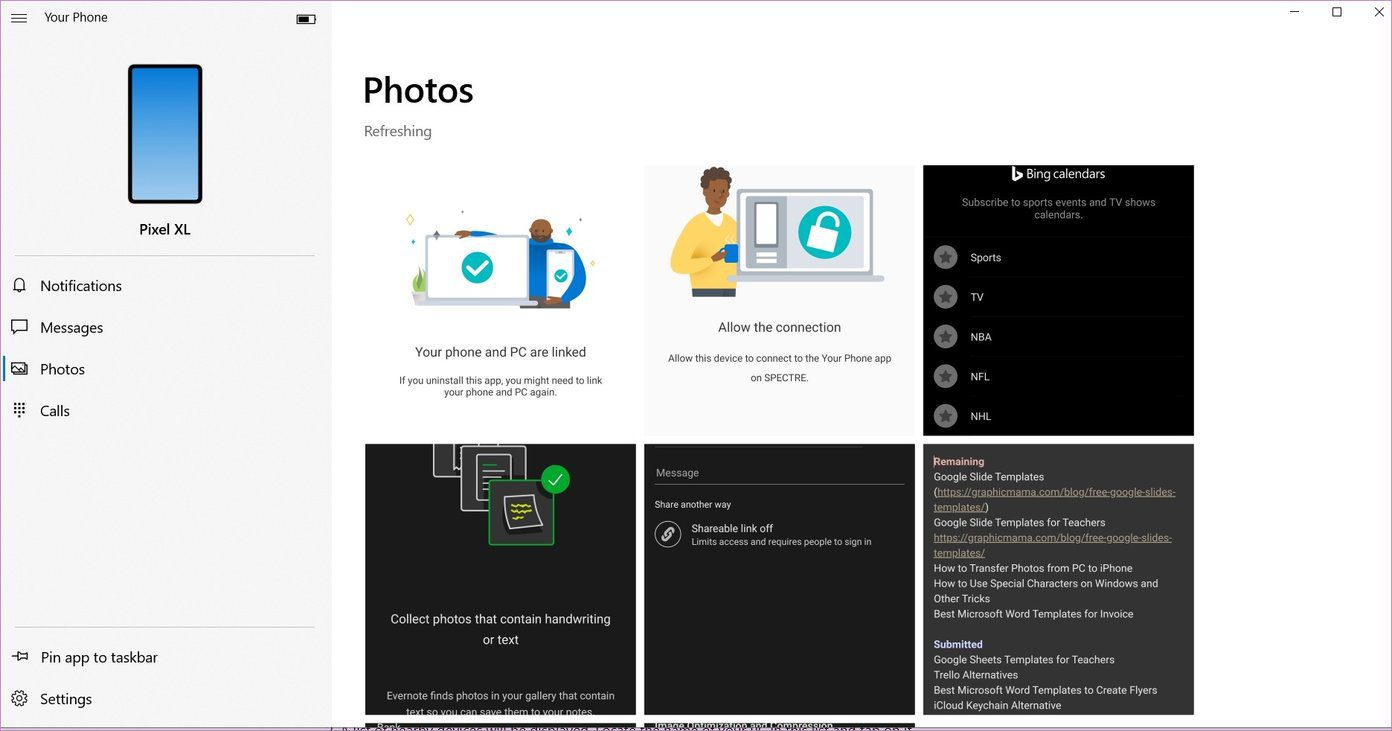The width and height of the screenshot is (1392, 731).
Task: Open the 'Shareable link off' screenshot
Action: (x=779, y=579)
